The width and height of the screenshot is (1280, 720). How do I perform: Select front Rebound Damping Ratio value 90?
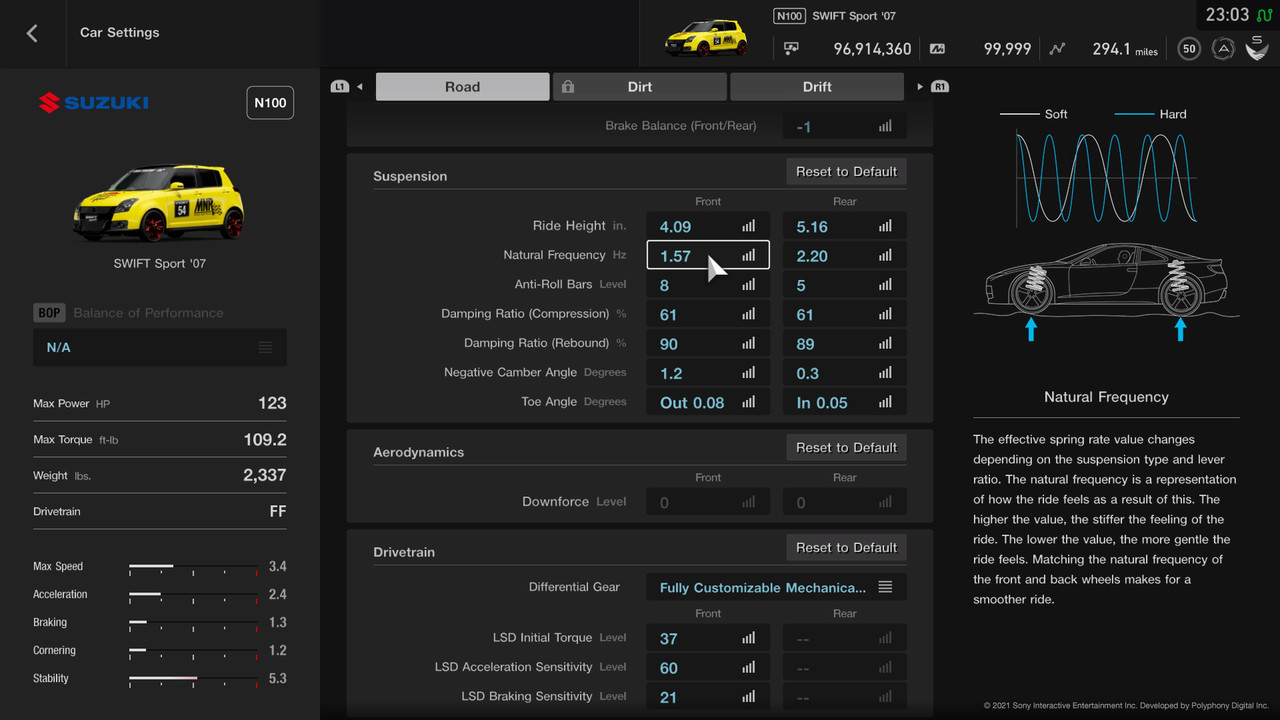coord(708,343)
